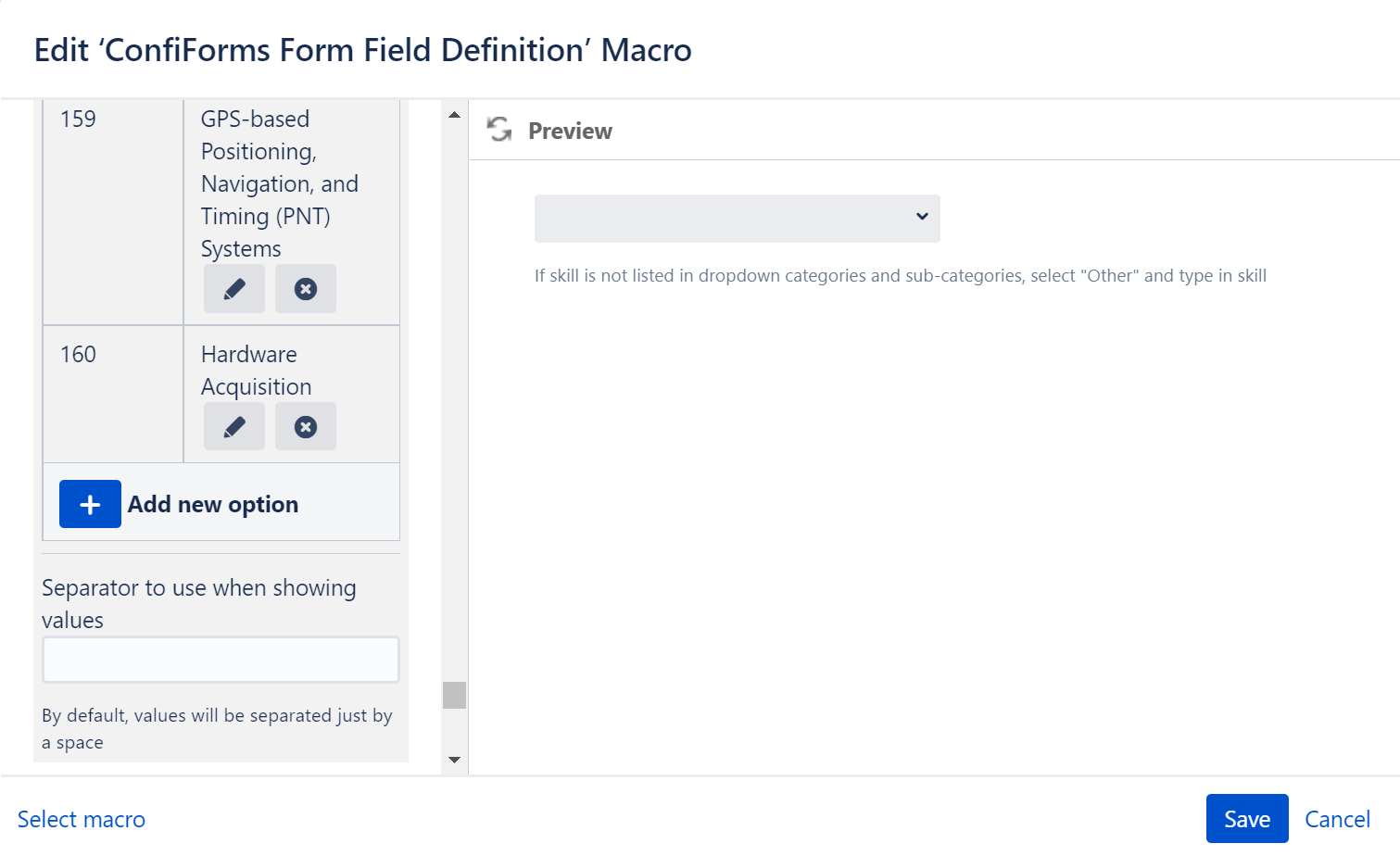This screenshot has width=1400, height=856.
Task: Open the Select macro link
Action: coord(81,819)
